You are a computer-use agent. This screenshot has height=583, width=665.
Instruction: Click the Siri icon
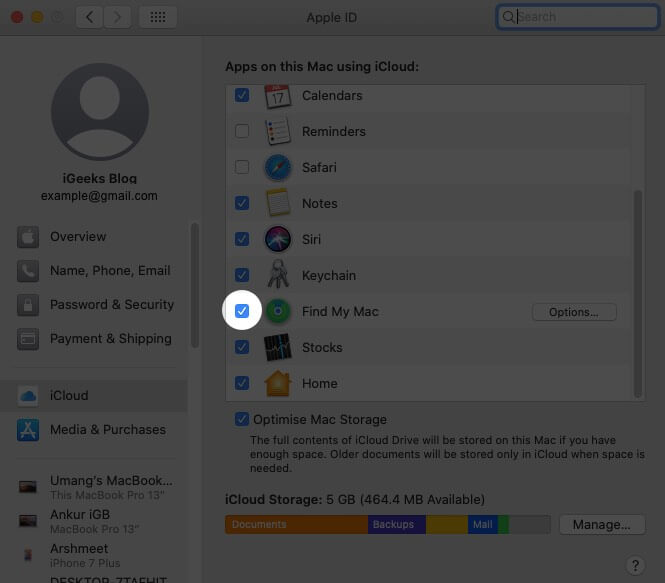tap(278, 239)
